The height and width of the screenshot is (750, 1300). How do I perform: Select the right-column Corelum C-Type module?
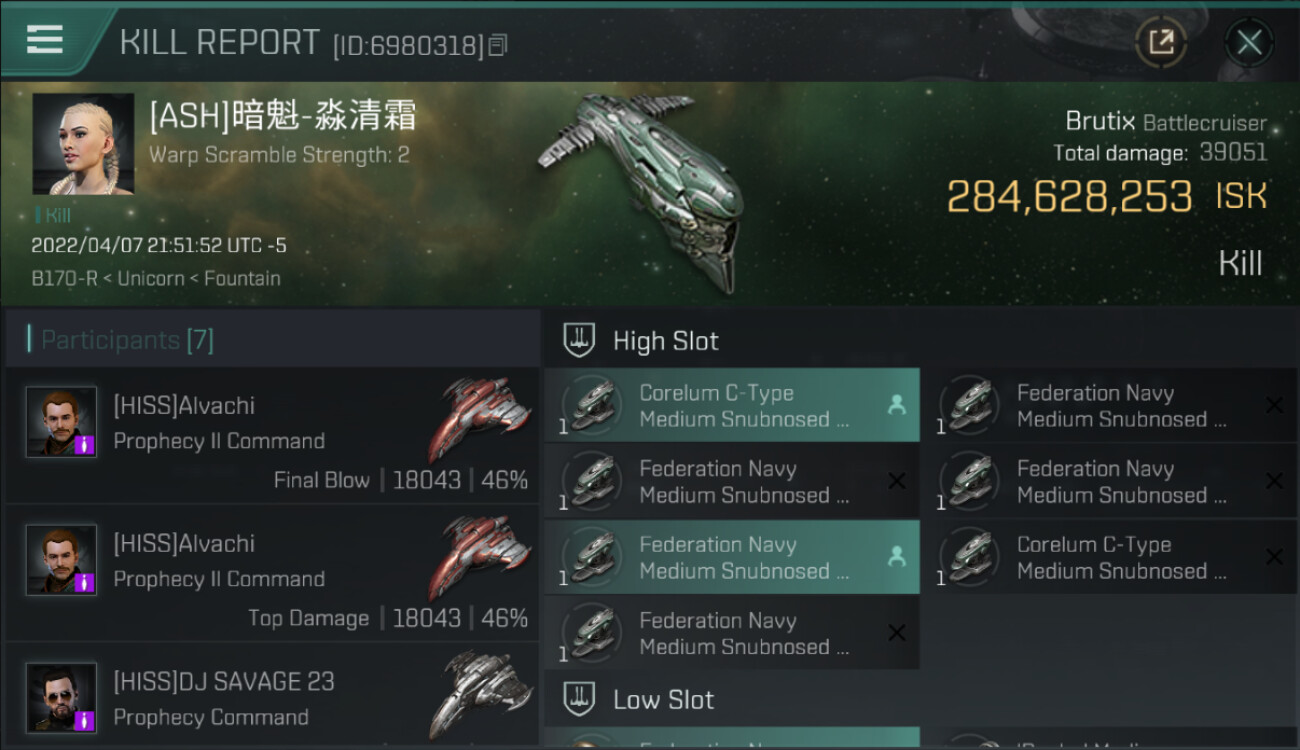tap(1108, 558)
